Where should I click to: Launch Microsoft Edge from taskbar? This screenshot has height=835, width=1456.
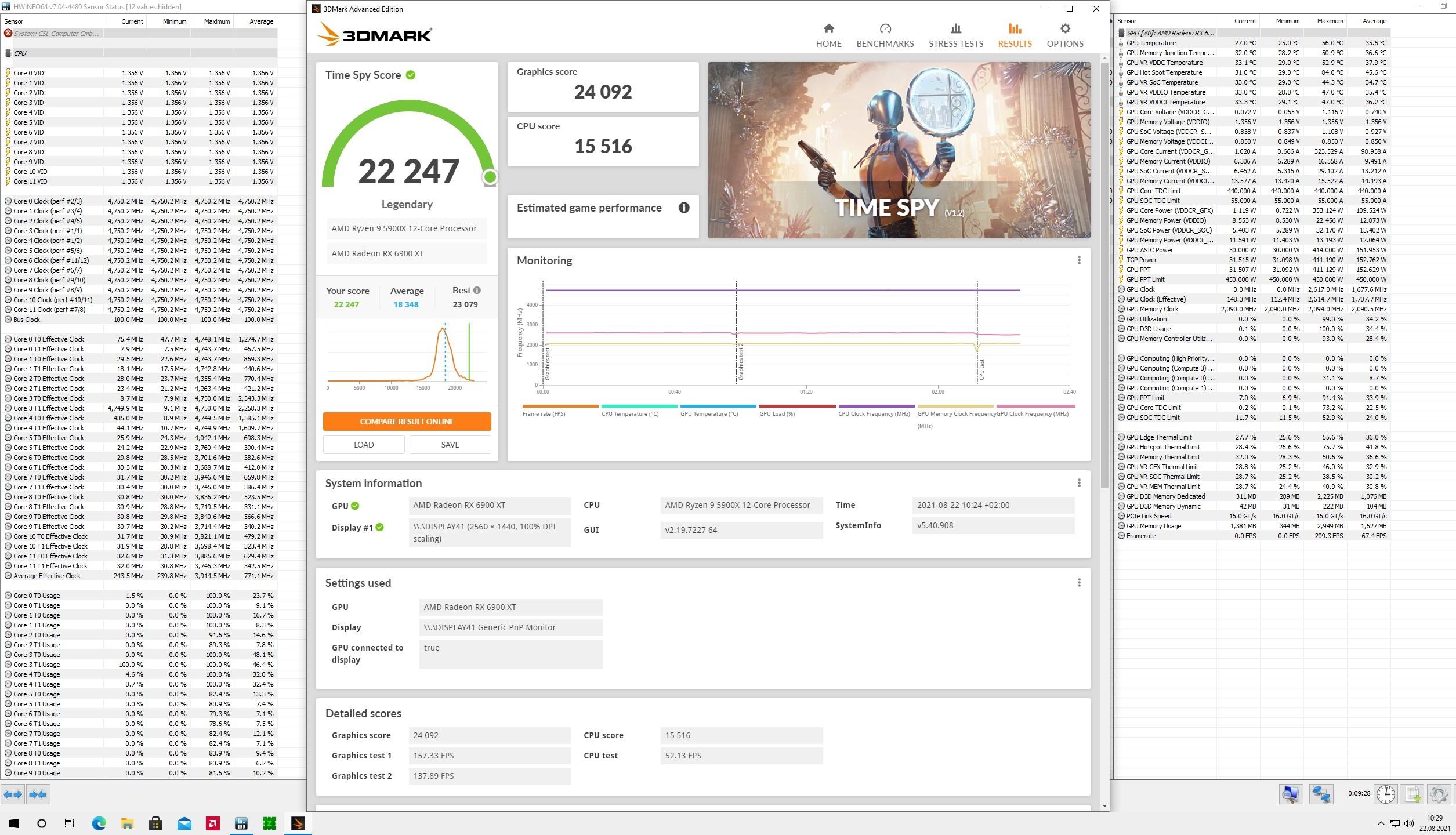click(99, 823)
